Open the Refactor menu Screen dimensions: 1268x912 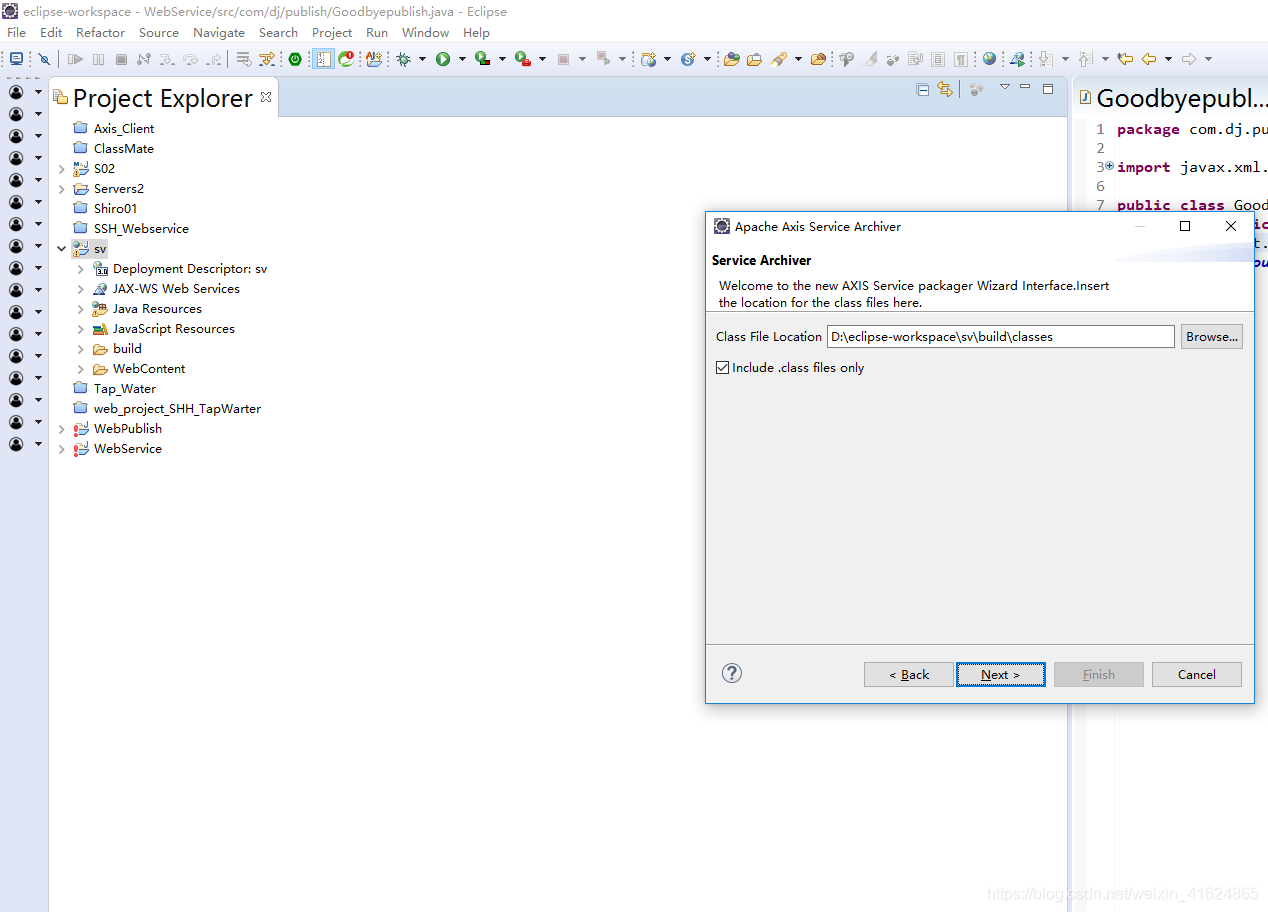[x=101, y=32]
